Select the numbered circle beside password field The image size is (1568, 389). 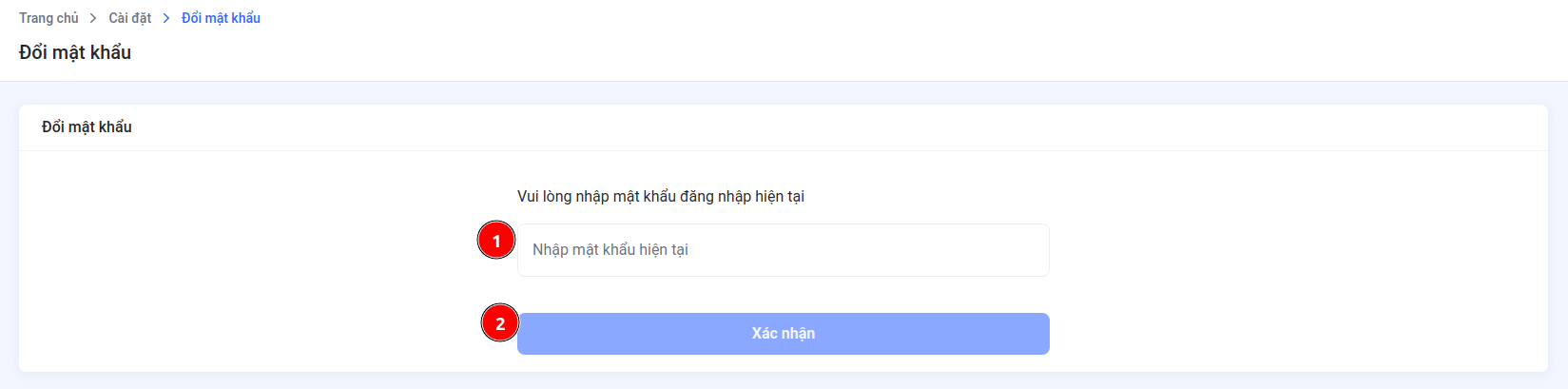(496, 241)
